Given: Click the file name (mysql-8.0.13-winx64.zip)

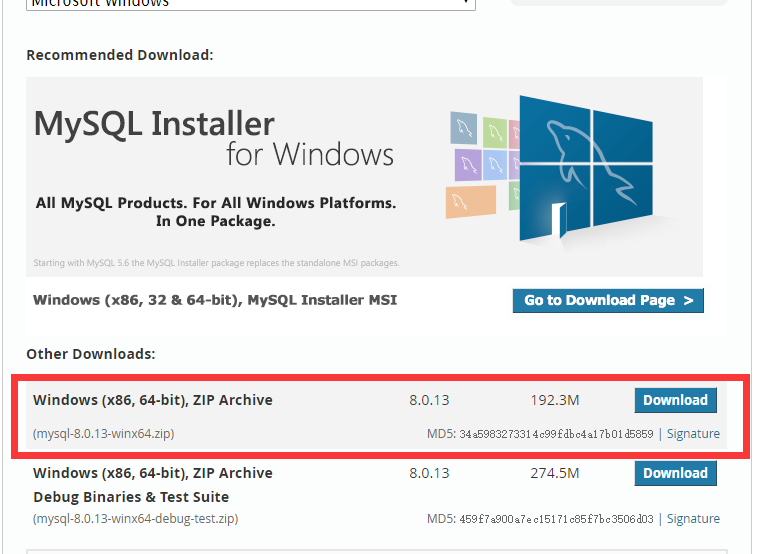Looking at the screenshot, I should pyautogui.click(x=104, y=434).
